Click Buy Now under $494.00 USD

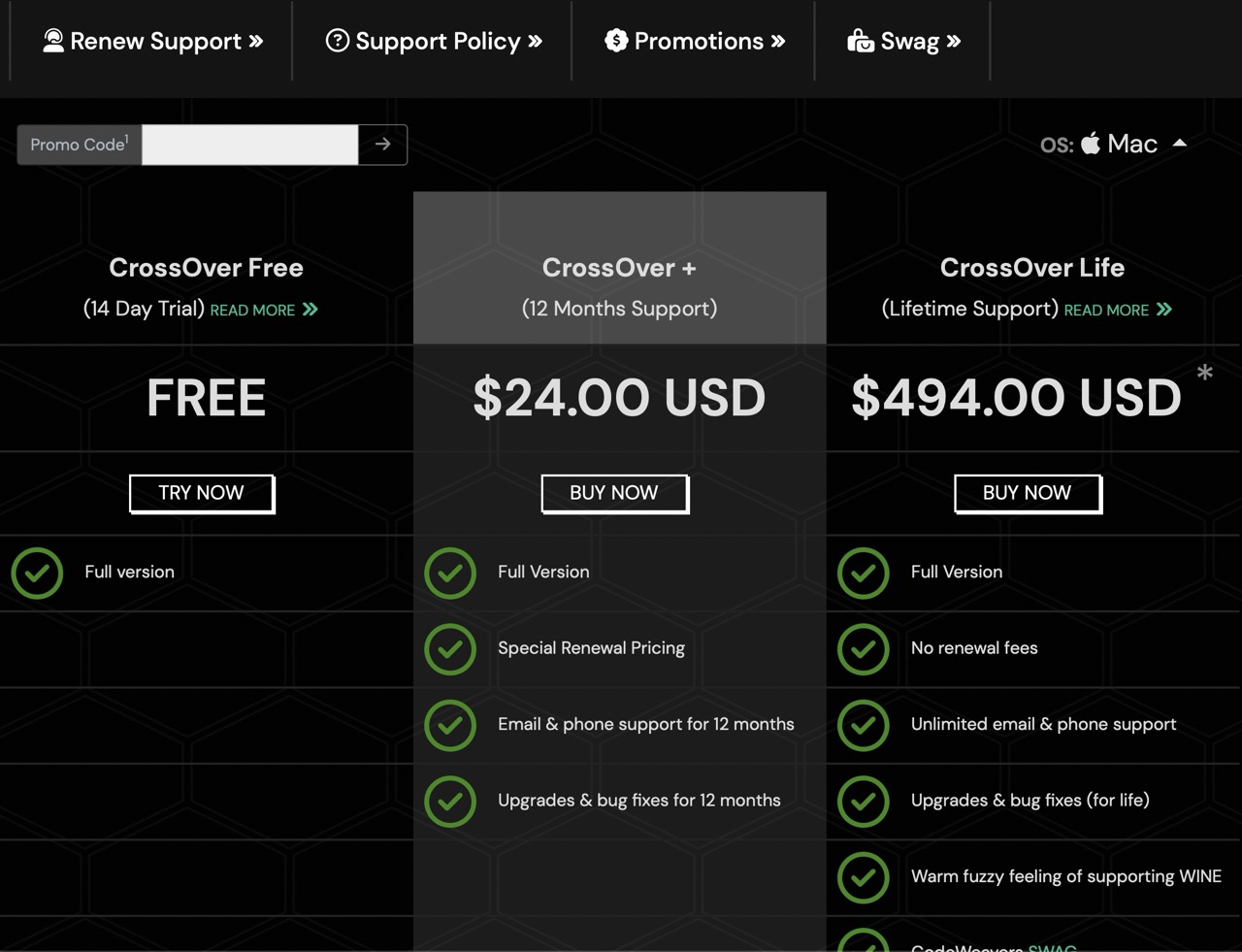1028,493
